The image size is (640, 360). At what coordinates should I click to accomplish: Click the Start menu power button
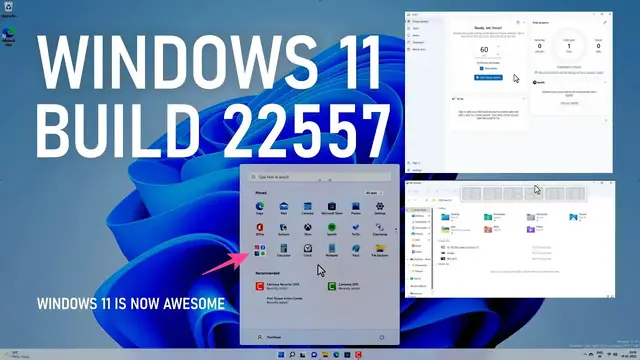click(382, 338)
